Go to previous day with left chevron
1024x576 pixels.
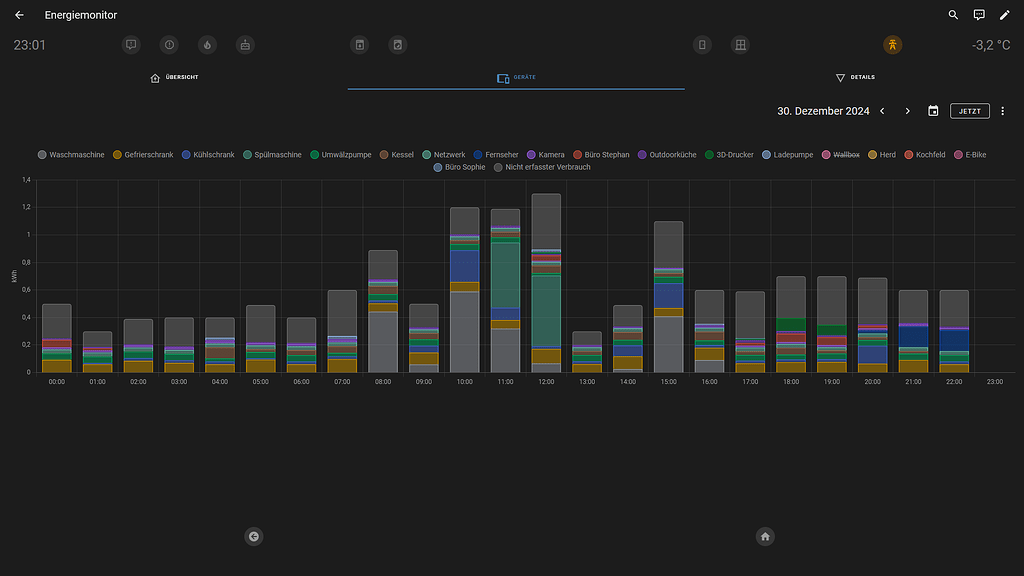click(882, 111)
